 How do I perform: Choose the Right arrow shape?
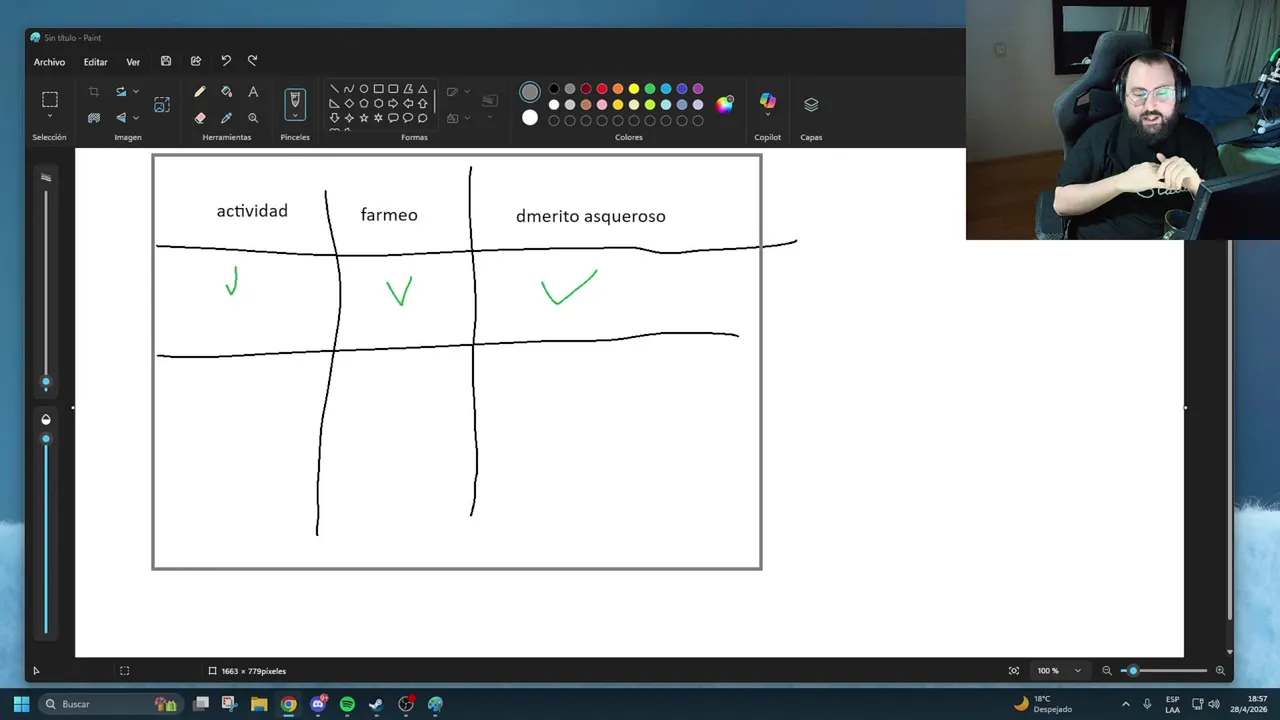(393, 103)
